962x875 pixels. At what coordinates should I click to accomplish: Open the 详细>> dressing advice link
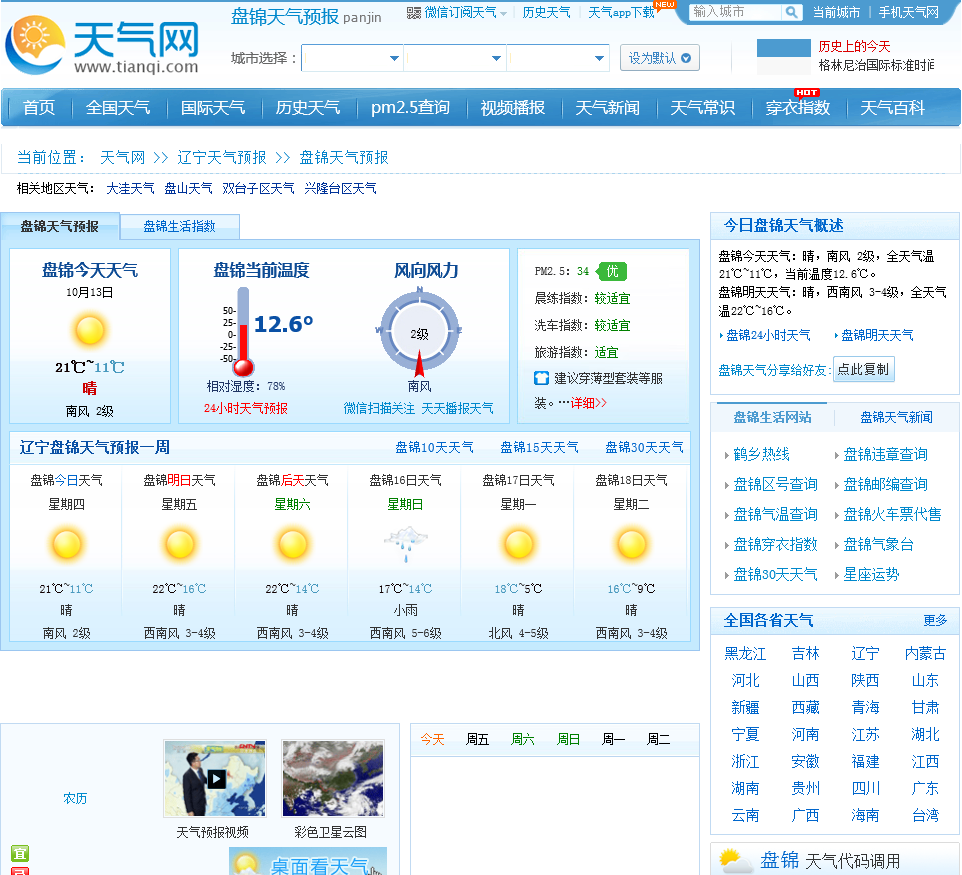[x=588, y=403]
